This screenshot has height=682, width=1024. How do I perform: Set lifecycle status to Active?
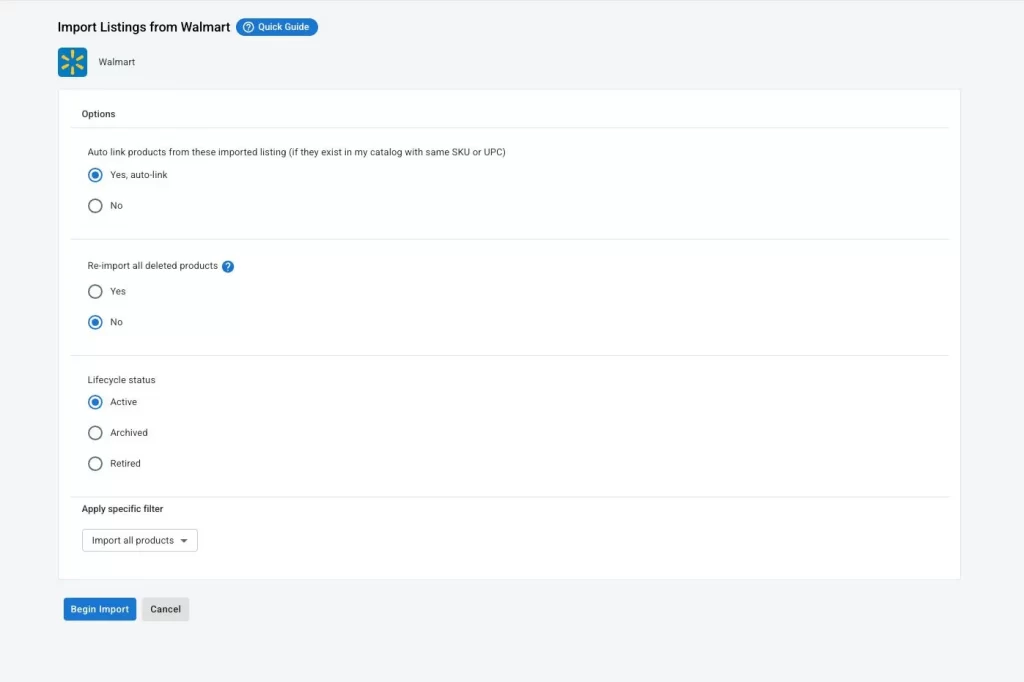point(96,402)
